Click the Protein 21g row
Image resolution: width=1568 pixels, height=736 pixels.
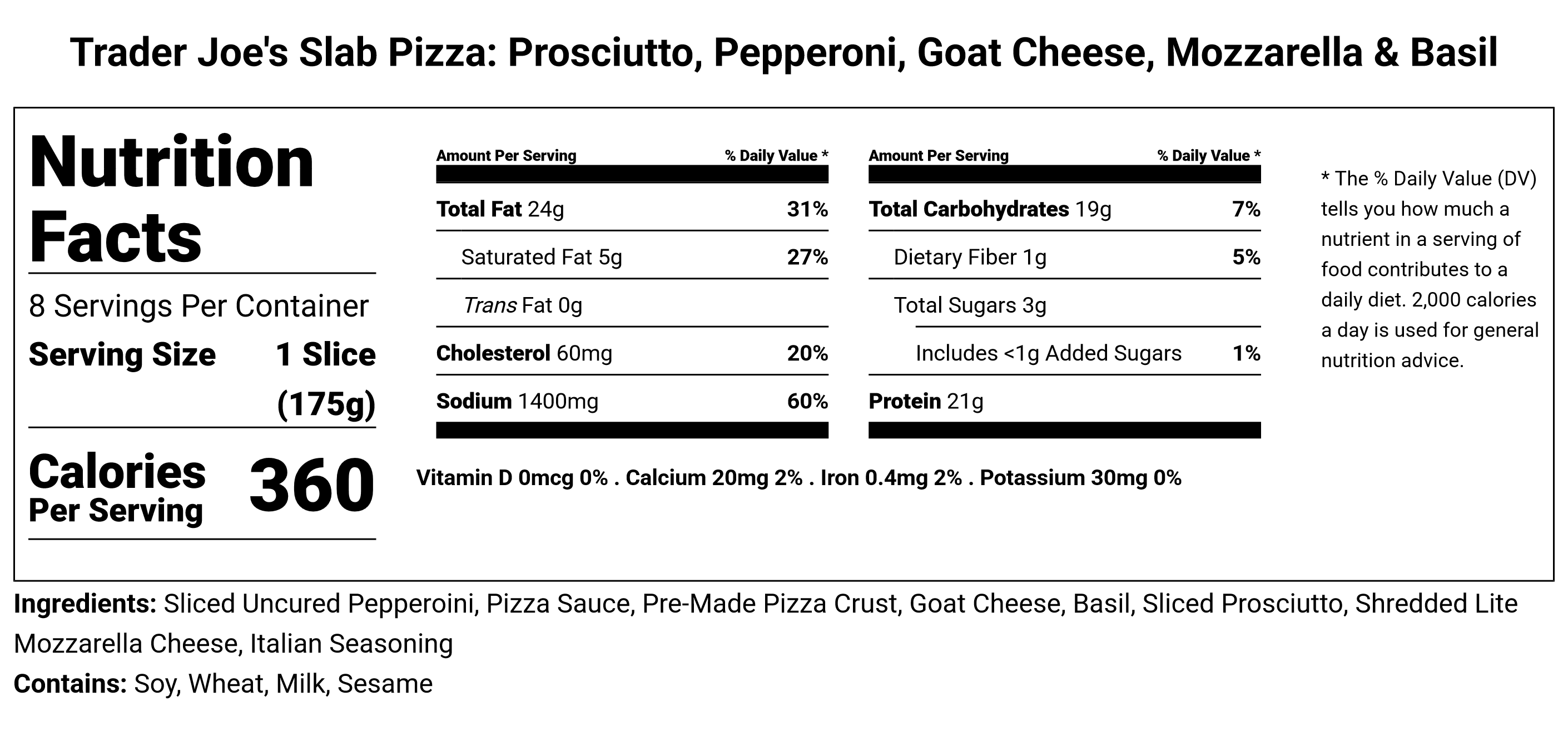[x=925, y=401]
